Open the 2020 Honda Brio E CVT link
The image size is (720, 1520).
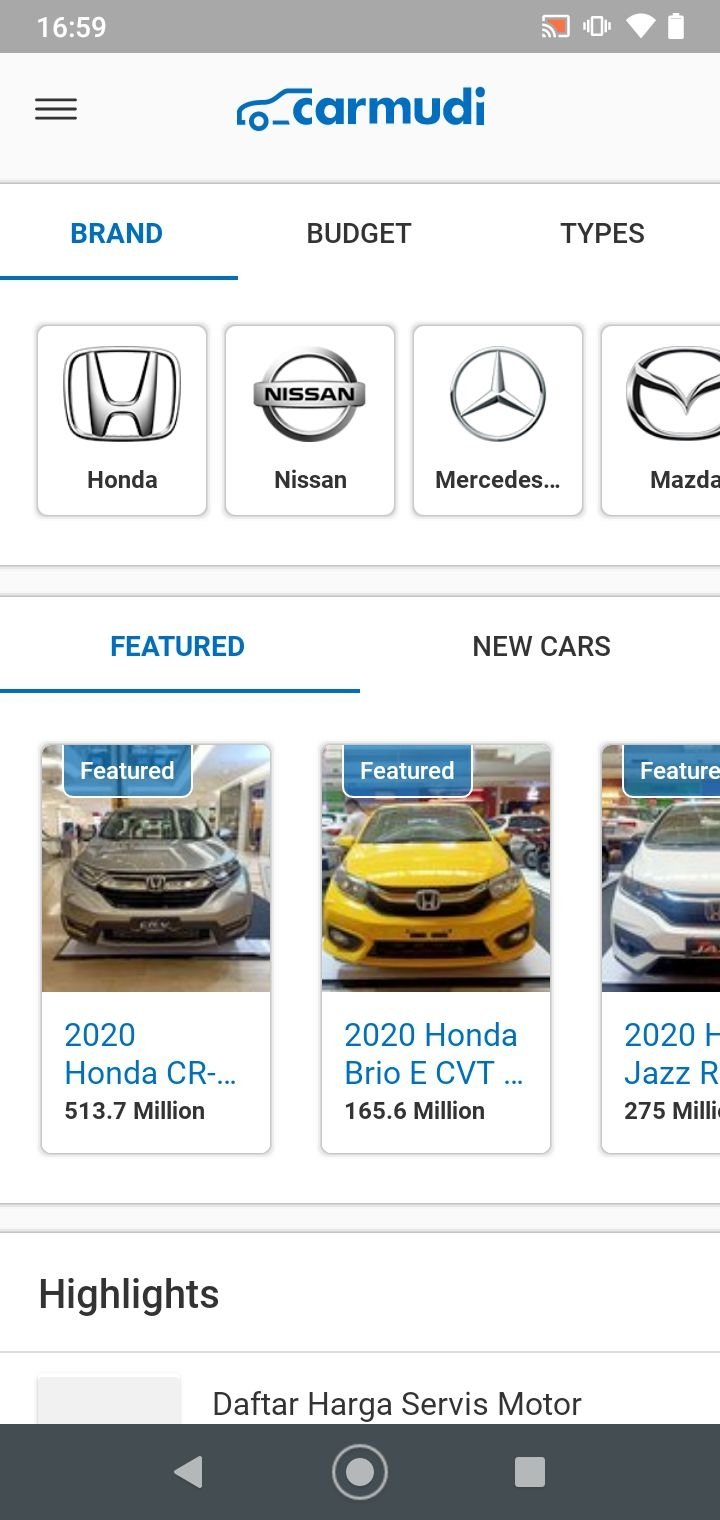tap(434, 1053)
